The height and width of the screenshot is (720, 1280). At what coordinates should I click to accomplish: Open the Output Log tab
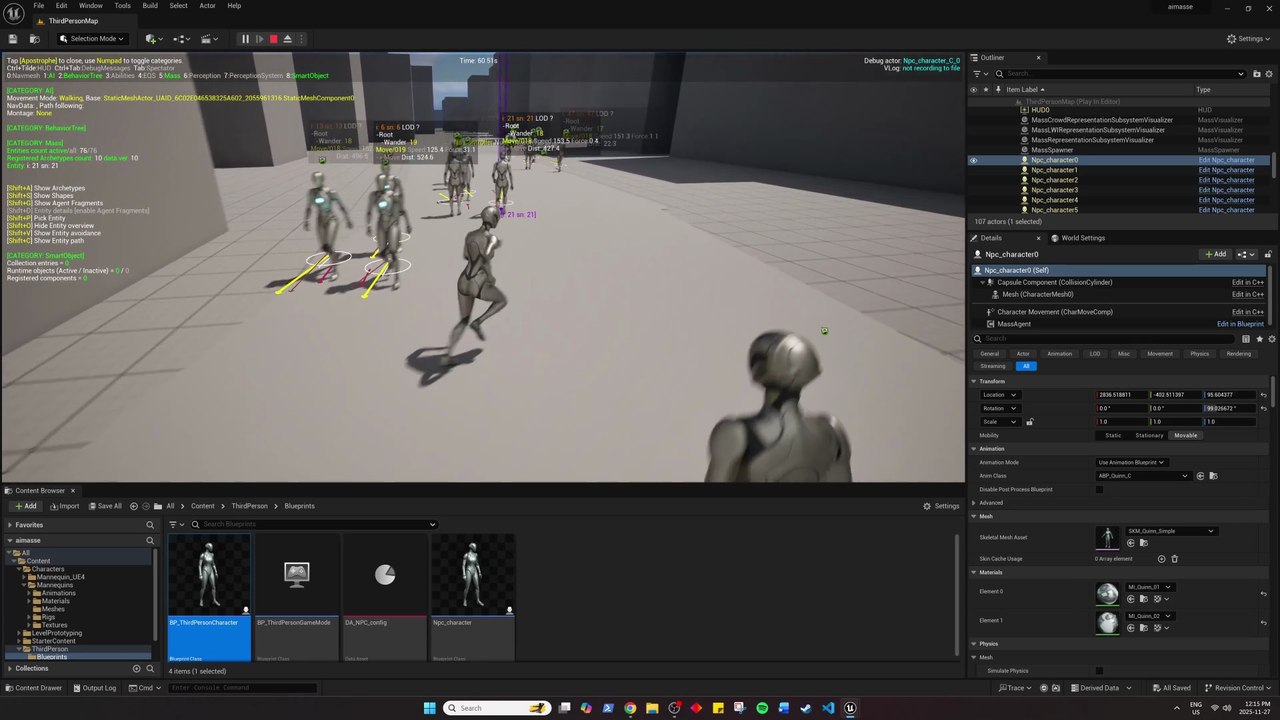pyautogui.click(x=93, y=688)
